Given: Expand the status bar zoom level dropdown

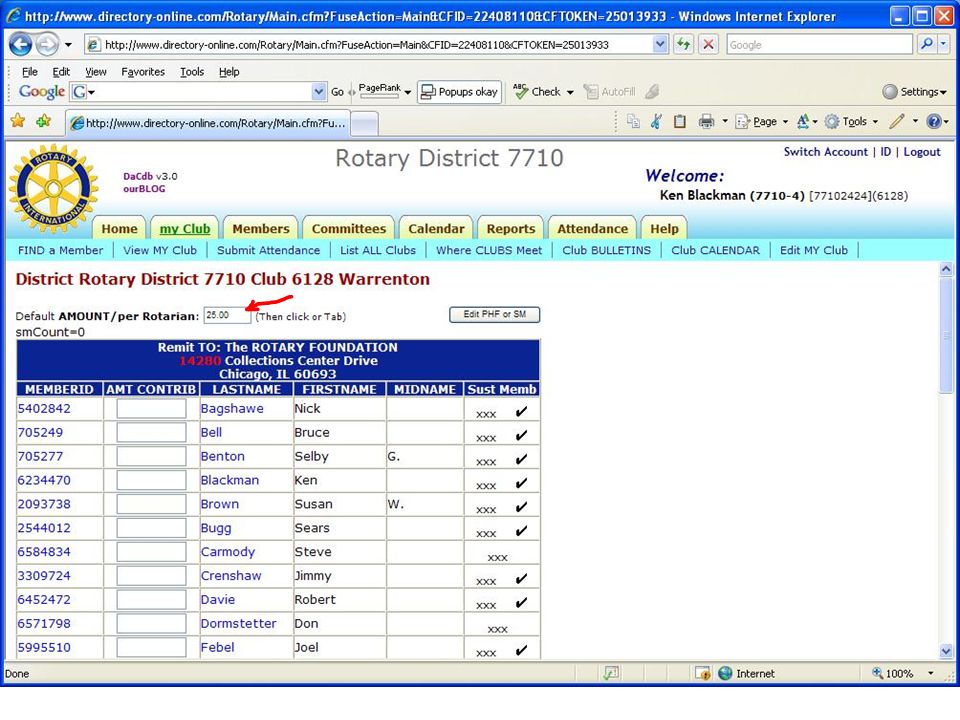Looking at the screenshot, I should [931, 673].
